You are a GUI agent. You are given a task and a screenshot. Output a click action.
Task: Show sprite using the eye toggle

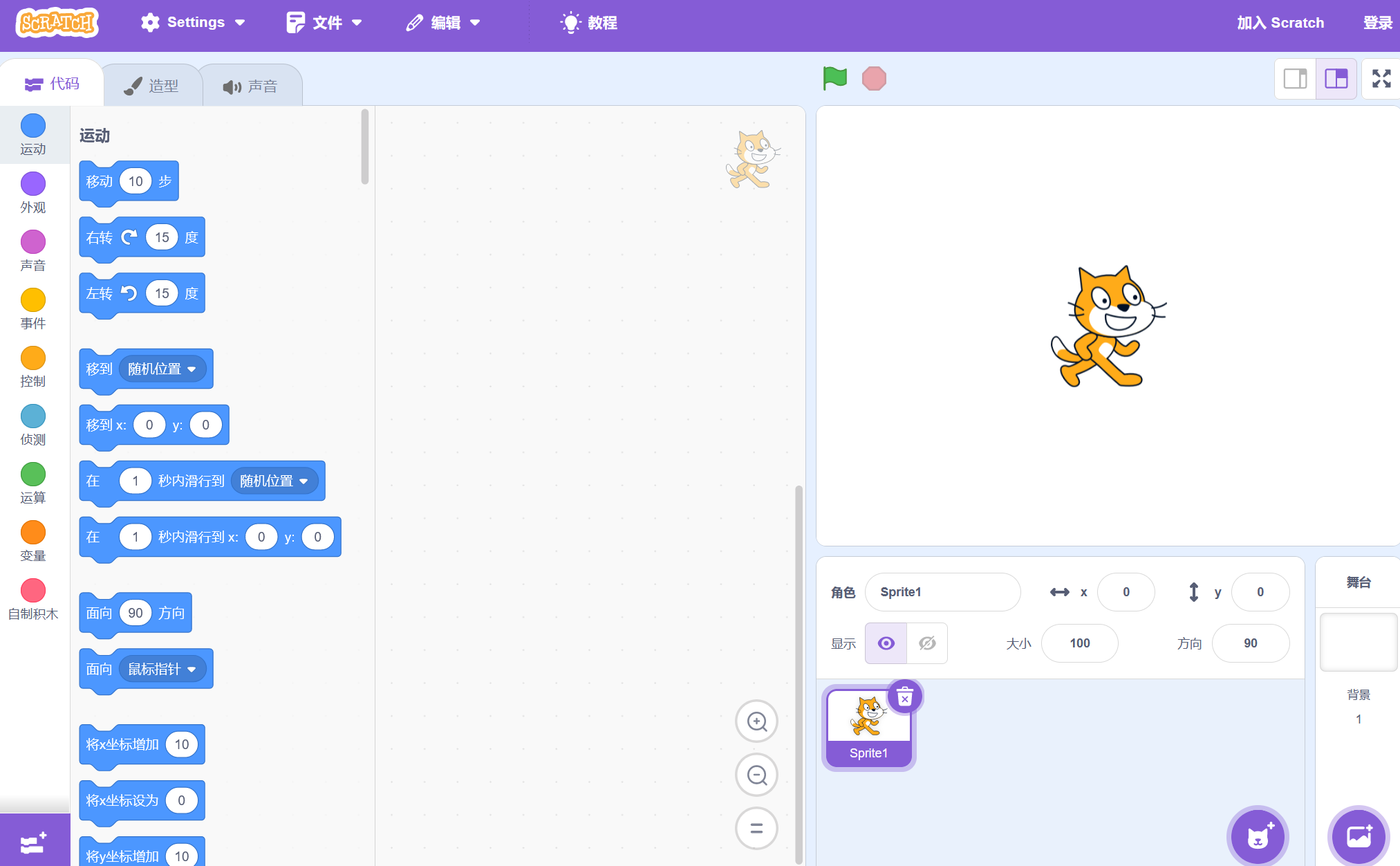click(x=886, y=643)
